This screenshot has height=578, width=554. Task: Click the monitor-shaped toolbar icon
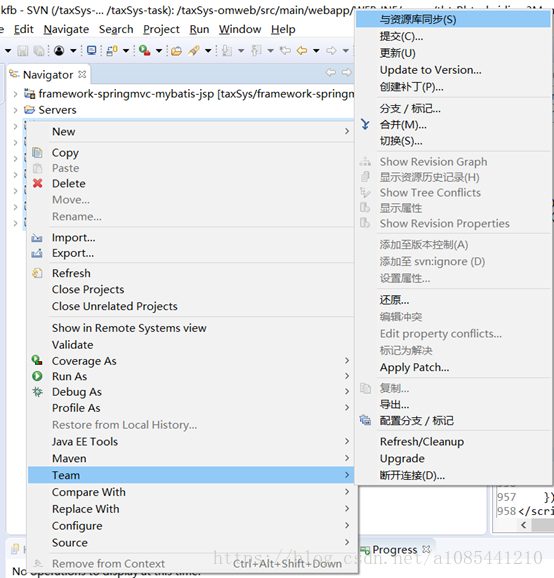[x=91, y=50]
